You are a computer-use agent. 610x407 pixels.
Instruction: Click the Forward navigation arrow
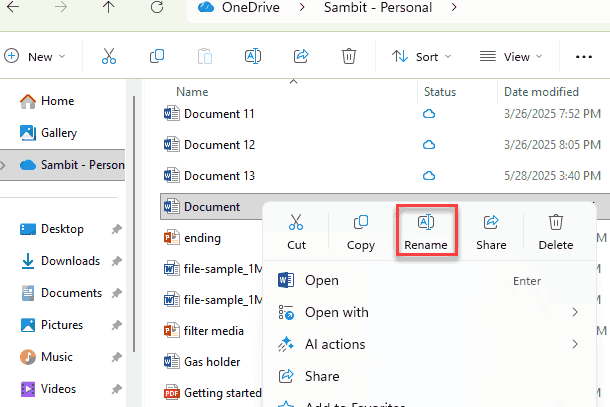pyautogui.click(x=61, y=7)
